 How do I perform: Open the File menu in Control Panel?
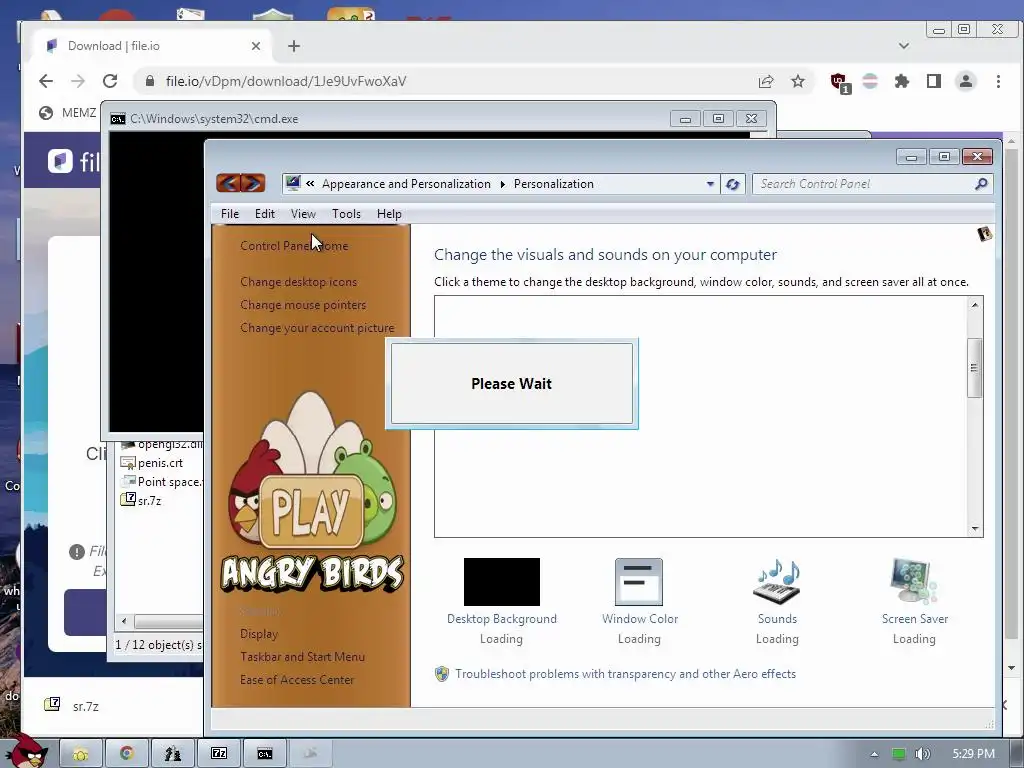(230, 214)
